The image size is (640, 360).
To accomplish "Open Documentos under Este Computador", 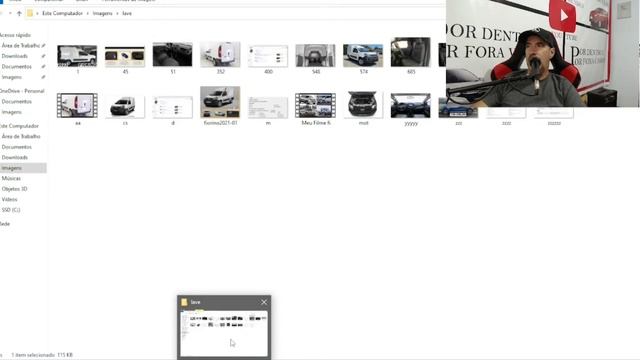I will [16, 147].
